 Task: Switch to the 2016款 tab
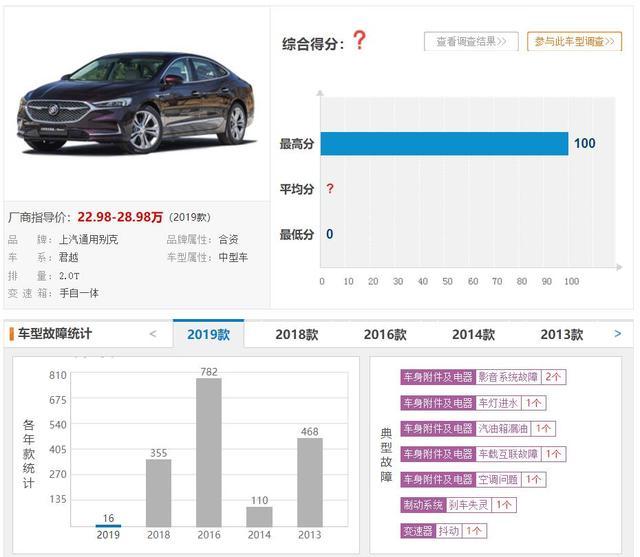(x=385, y=335)
